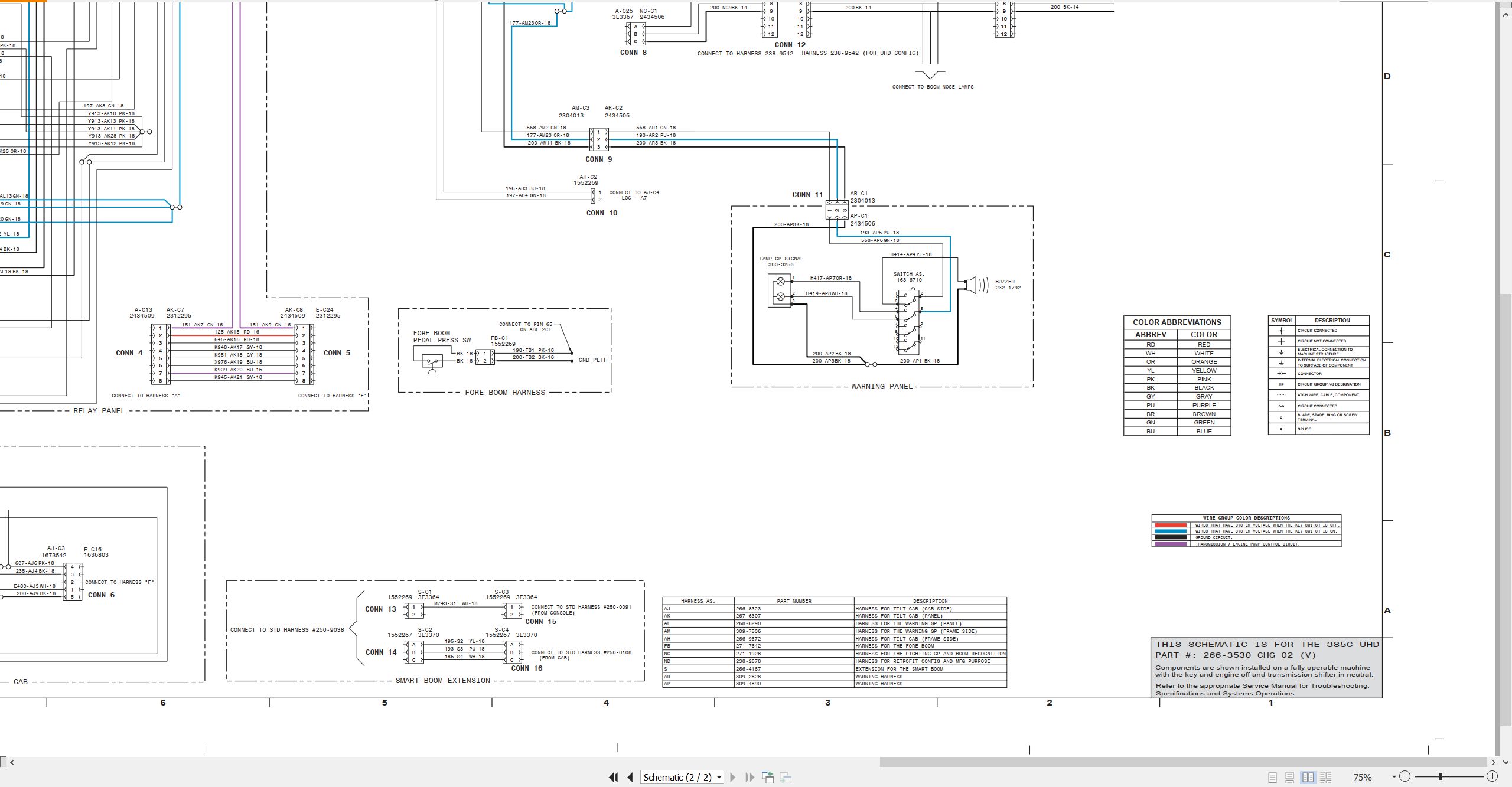Click part number '266-8323' in the harness table
The width and height of the screenshot is (1512, 787).
748,609
